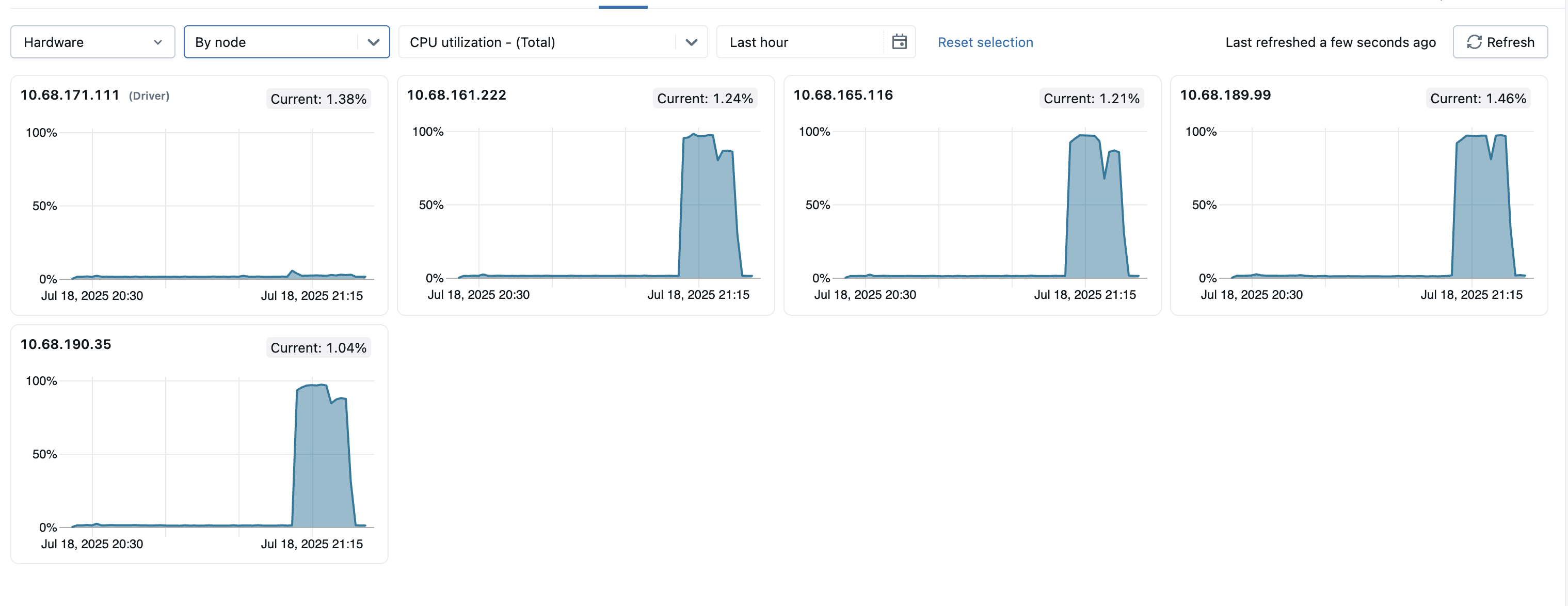This screenshot has width=1568, height=606.
Task: Click the calendar icon in Last hour picker
Action: pos(900,42)
